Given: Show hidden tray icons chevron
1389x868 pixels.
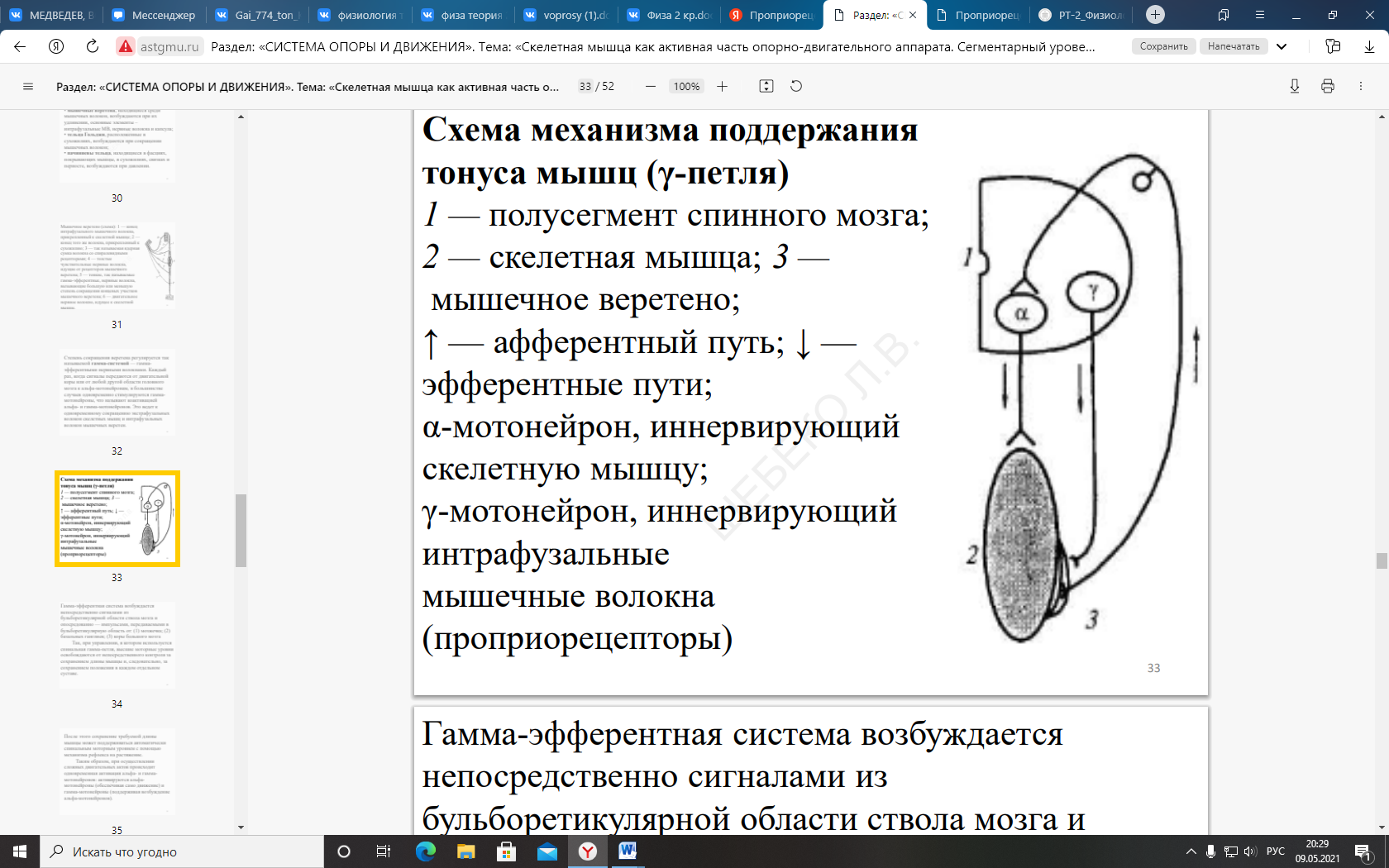Looking at the screenshot, I should (x=1191, y=851).
